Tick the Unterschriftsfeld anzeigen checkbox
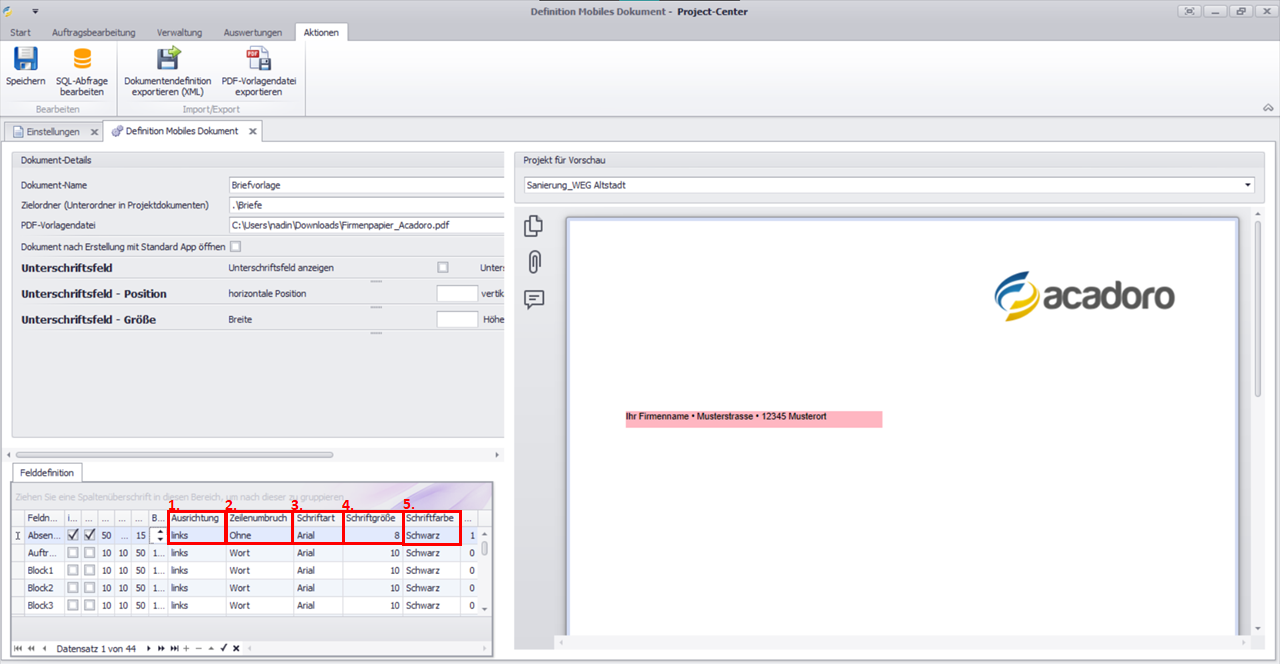This screenshot has height=664, width=1280. click(443, 268)
